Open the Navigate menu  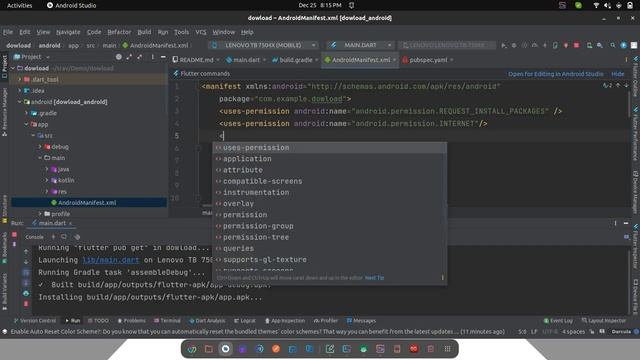click(68, 32)
